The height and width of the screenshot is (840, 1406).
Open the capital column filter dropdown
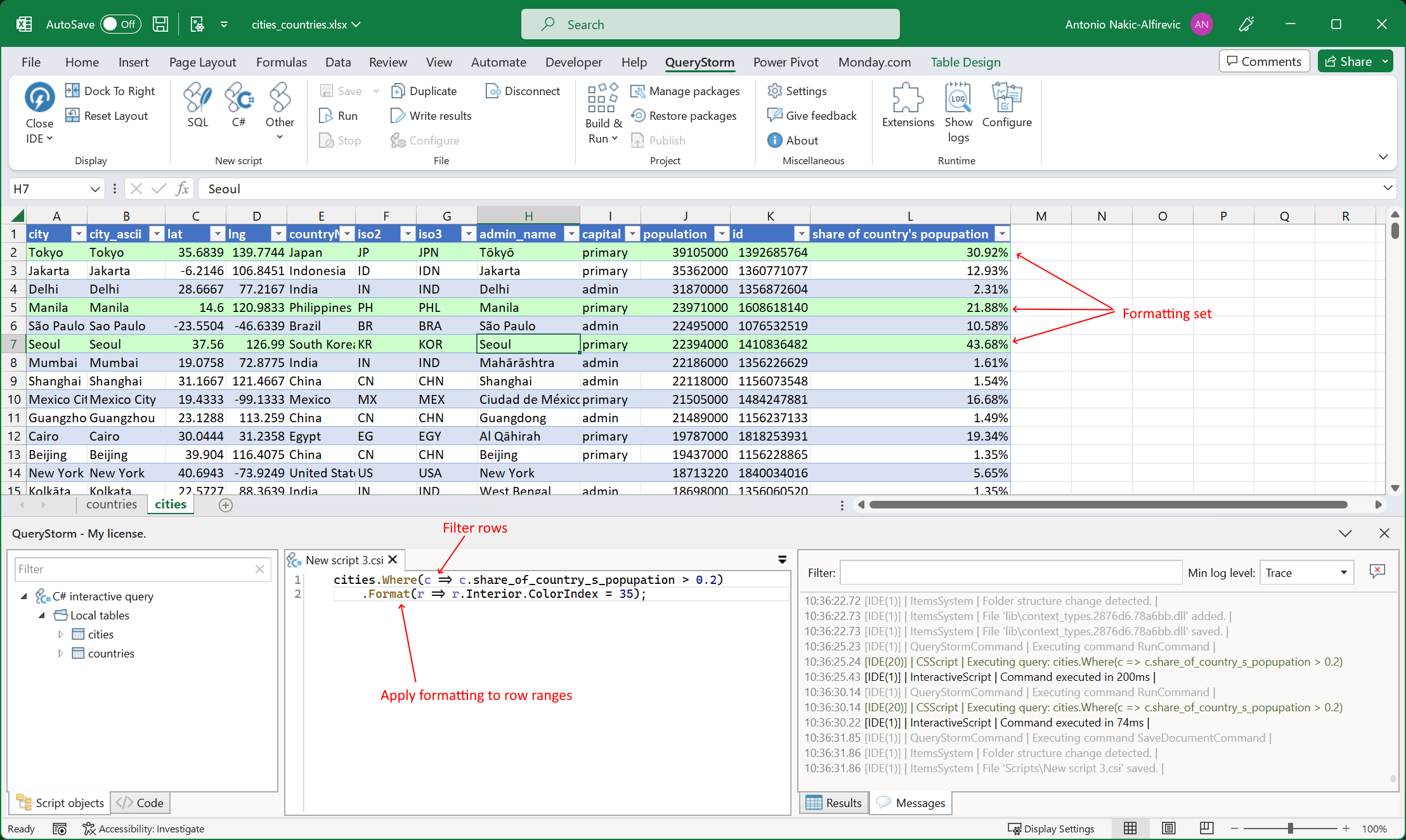point(632,234)
